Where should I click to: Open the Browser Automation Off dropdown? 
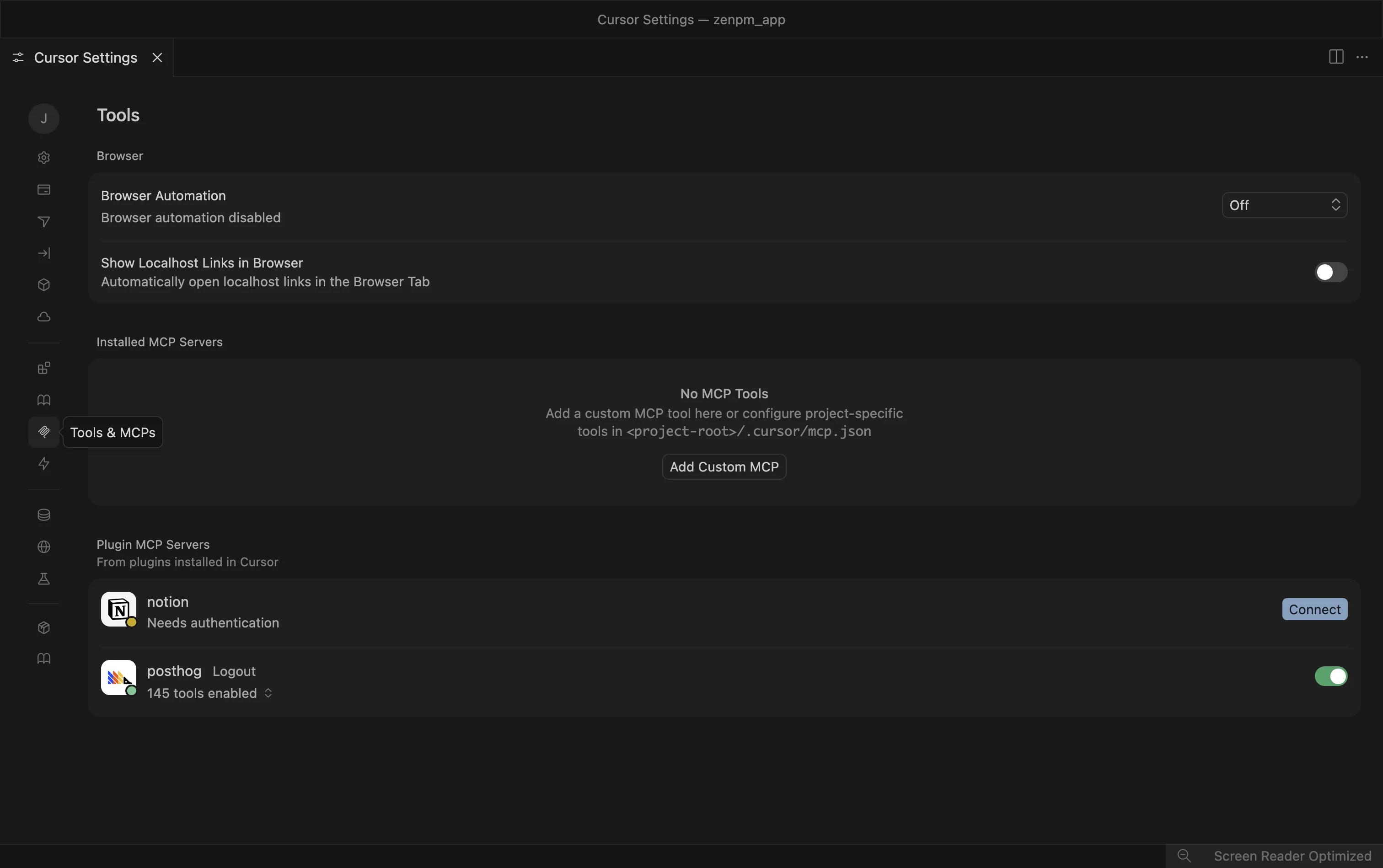pos(1284,205)
